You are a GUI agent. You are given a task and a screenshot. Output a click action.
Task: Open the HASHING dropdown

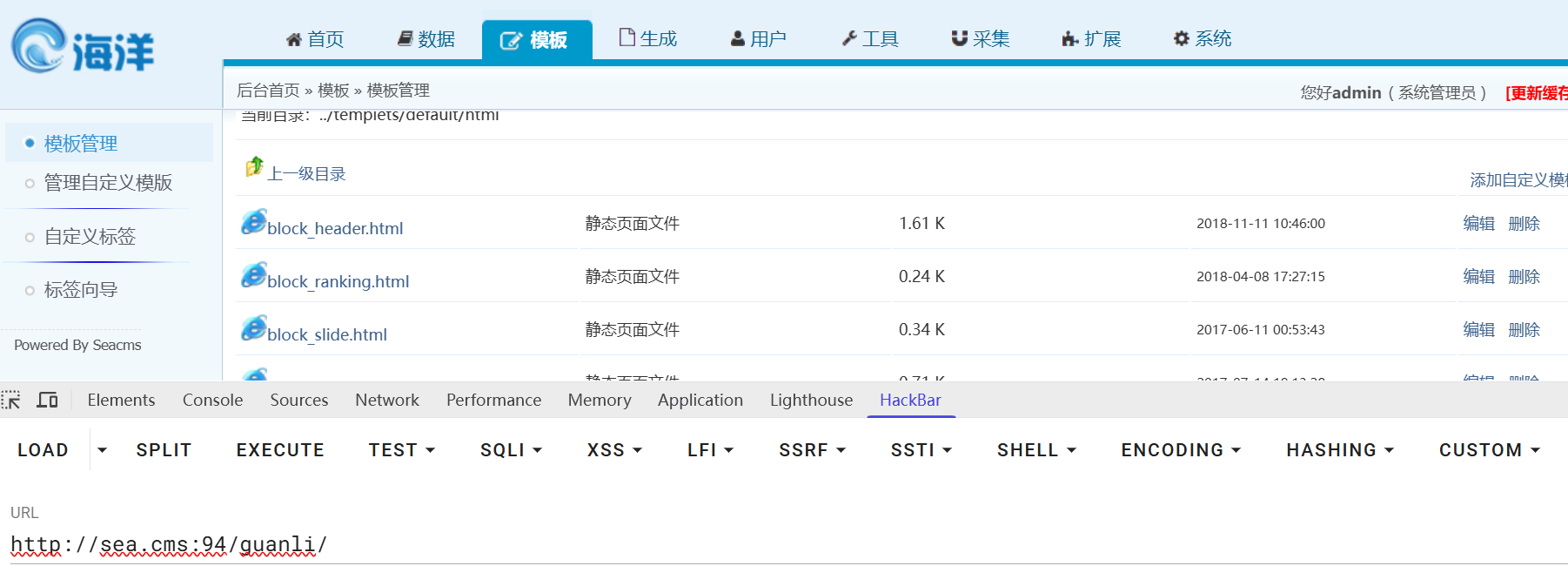click(1340, 450)
